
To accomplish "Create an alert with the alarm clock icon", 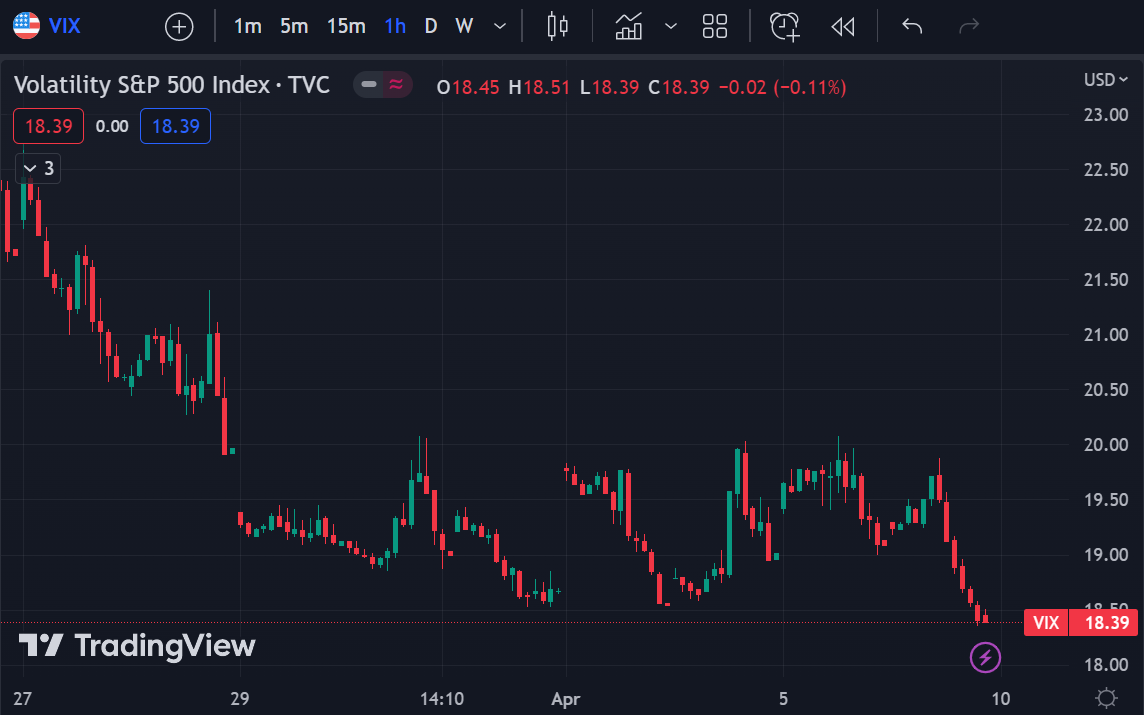I will [785, 26].
